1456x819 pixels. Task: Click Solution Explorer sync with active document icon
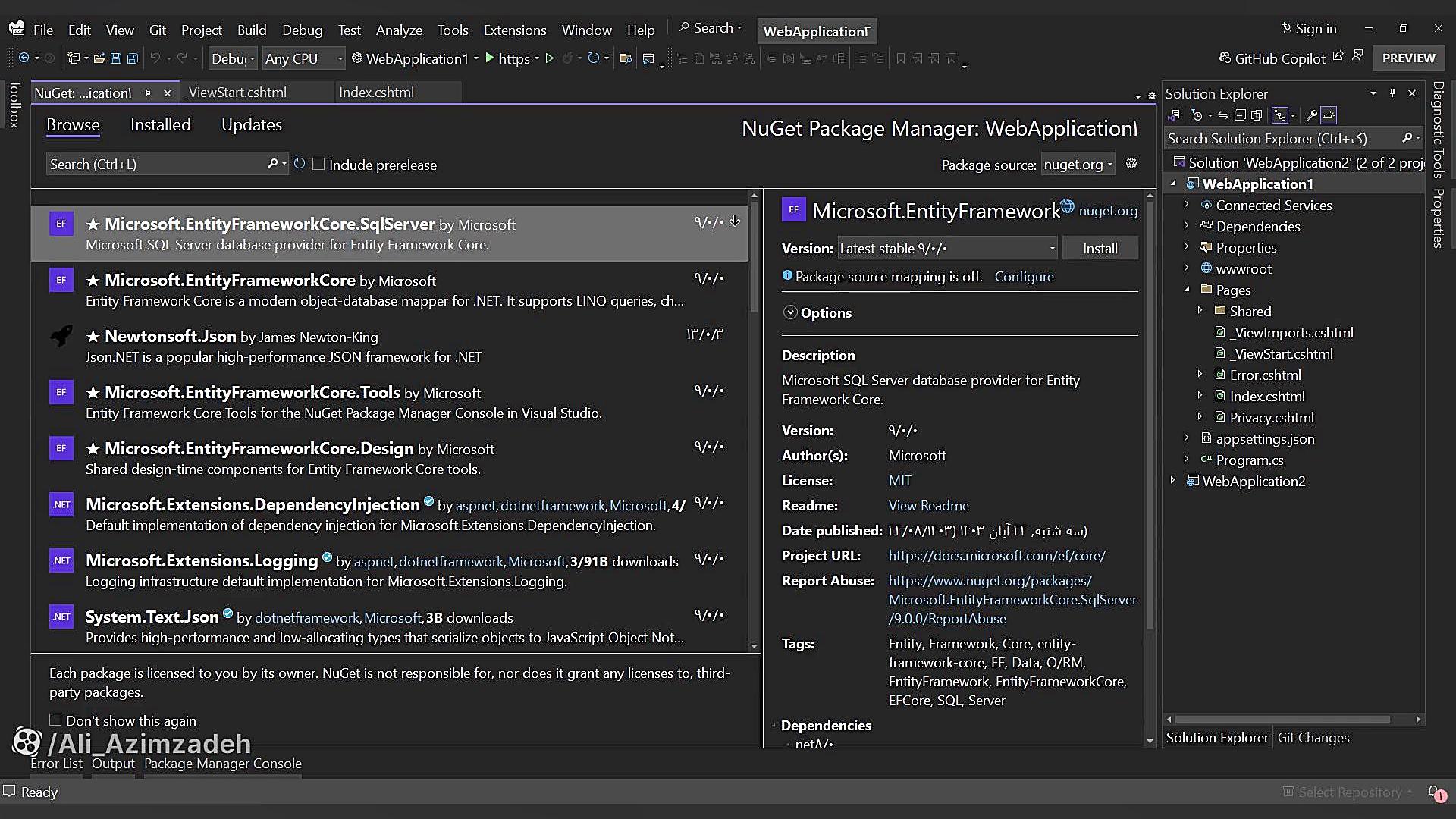coord(1223,115)
